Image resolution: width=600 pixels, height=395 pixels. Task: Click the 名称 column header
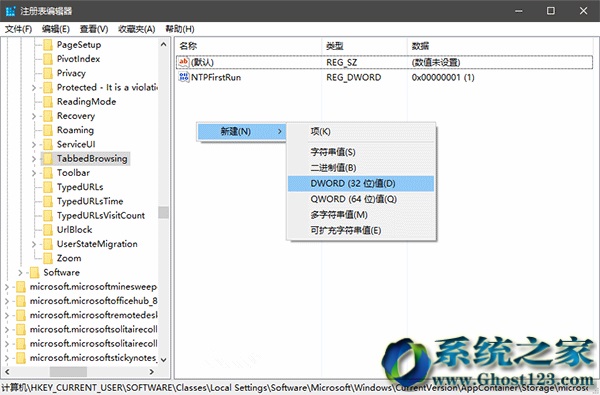(249, 46)
